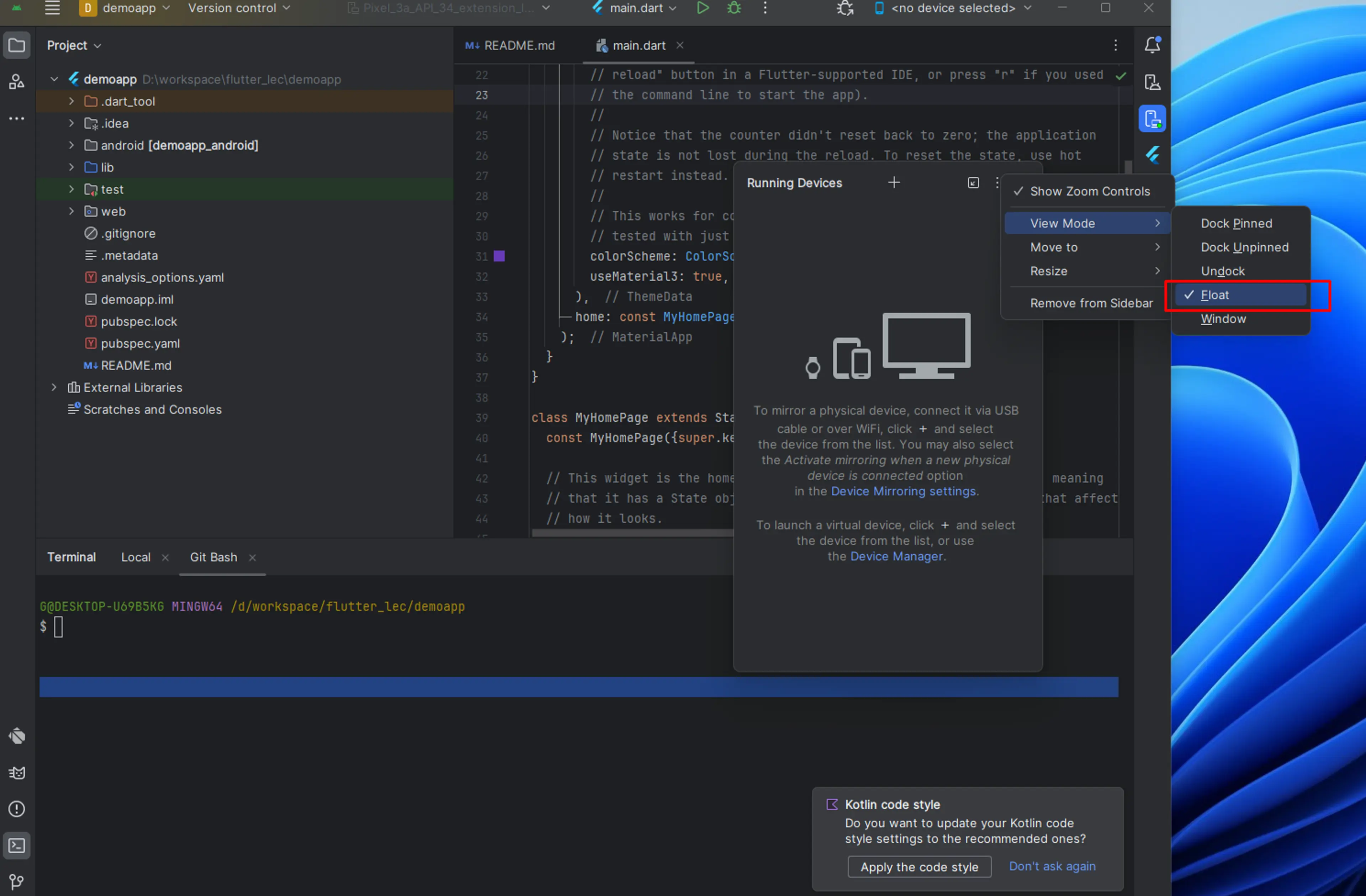Close the Git Bash terminal tab
Screen dimensions: 1366x896
pyautogui.click(x=253, y=558)
